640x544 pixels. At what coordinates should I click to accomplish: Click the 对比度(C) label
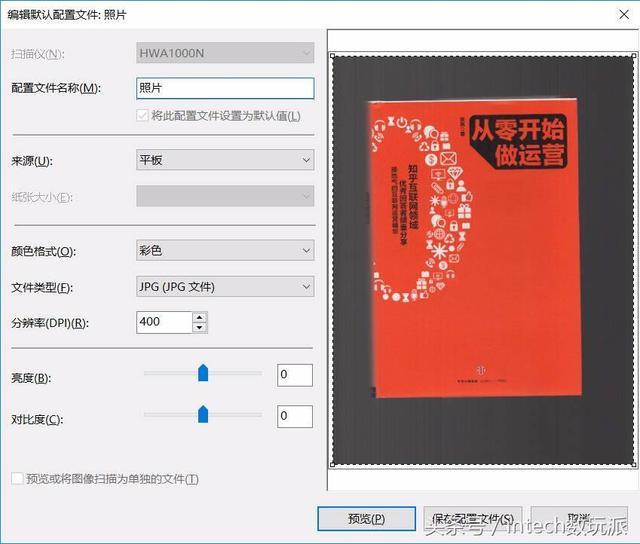(37, 420)
